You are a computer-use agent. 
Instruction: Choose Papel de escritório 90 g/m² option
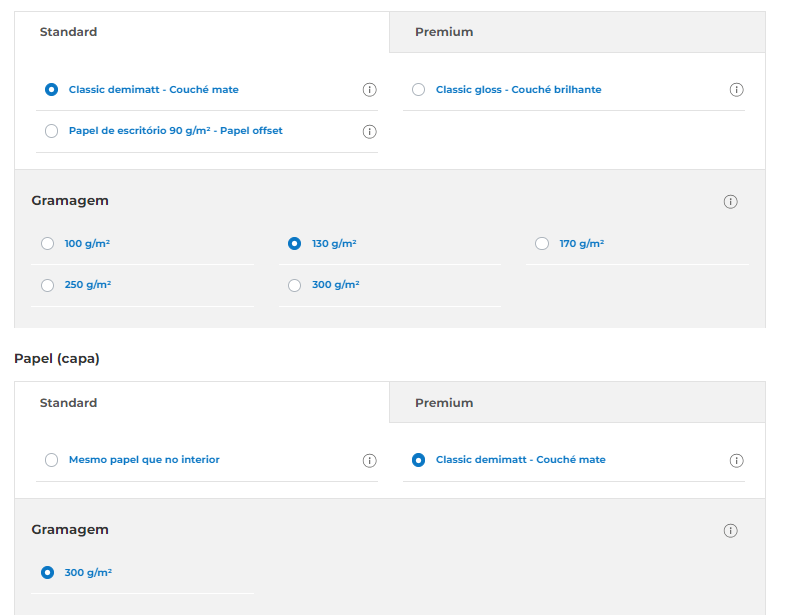pyautogui.click(x=52, y=131)
